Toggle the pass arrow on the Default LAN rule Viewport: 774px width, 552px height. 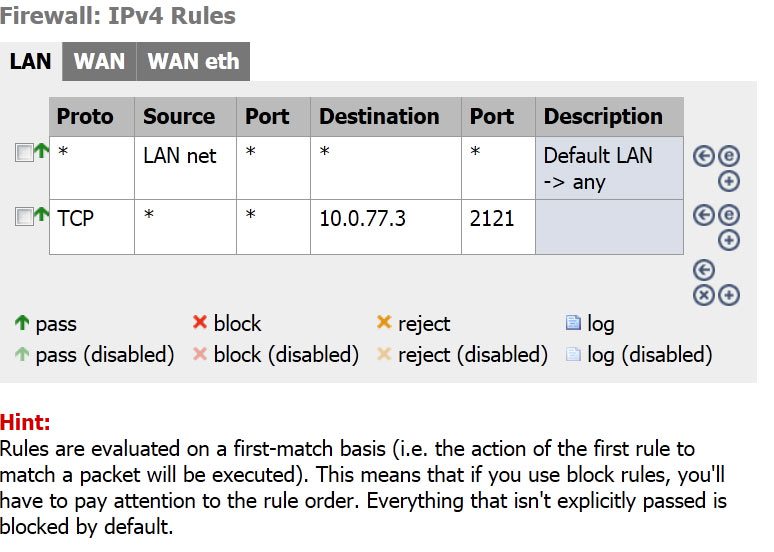click(42, 153)
